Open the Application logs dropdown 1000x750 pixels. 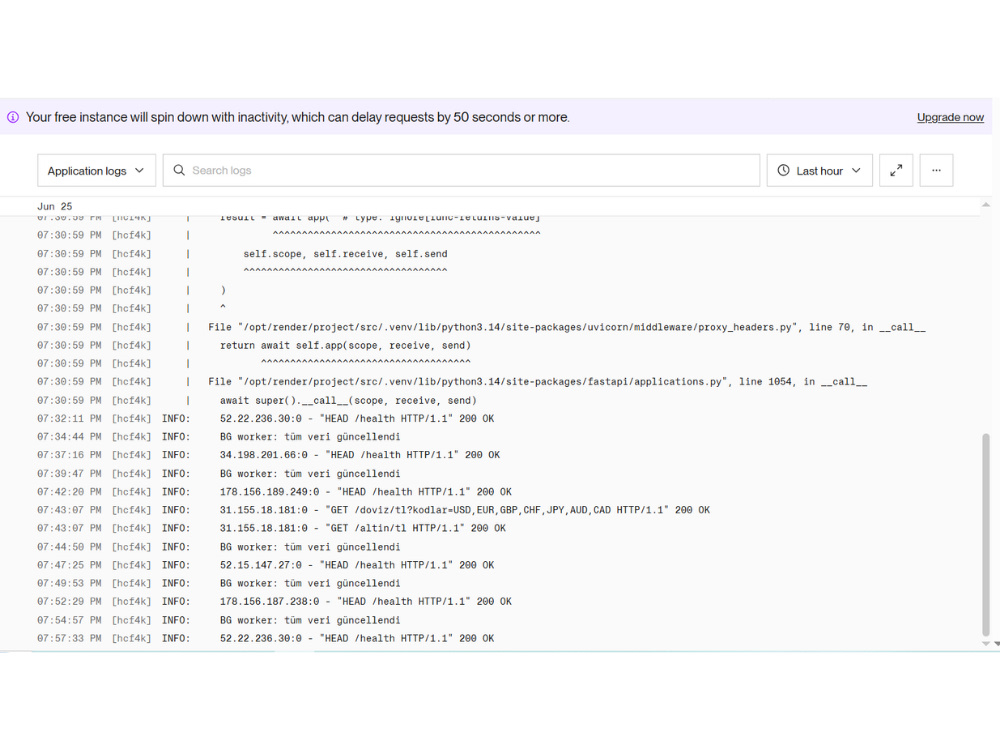coord(96,170)
